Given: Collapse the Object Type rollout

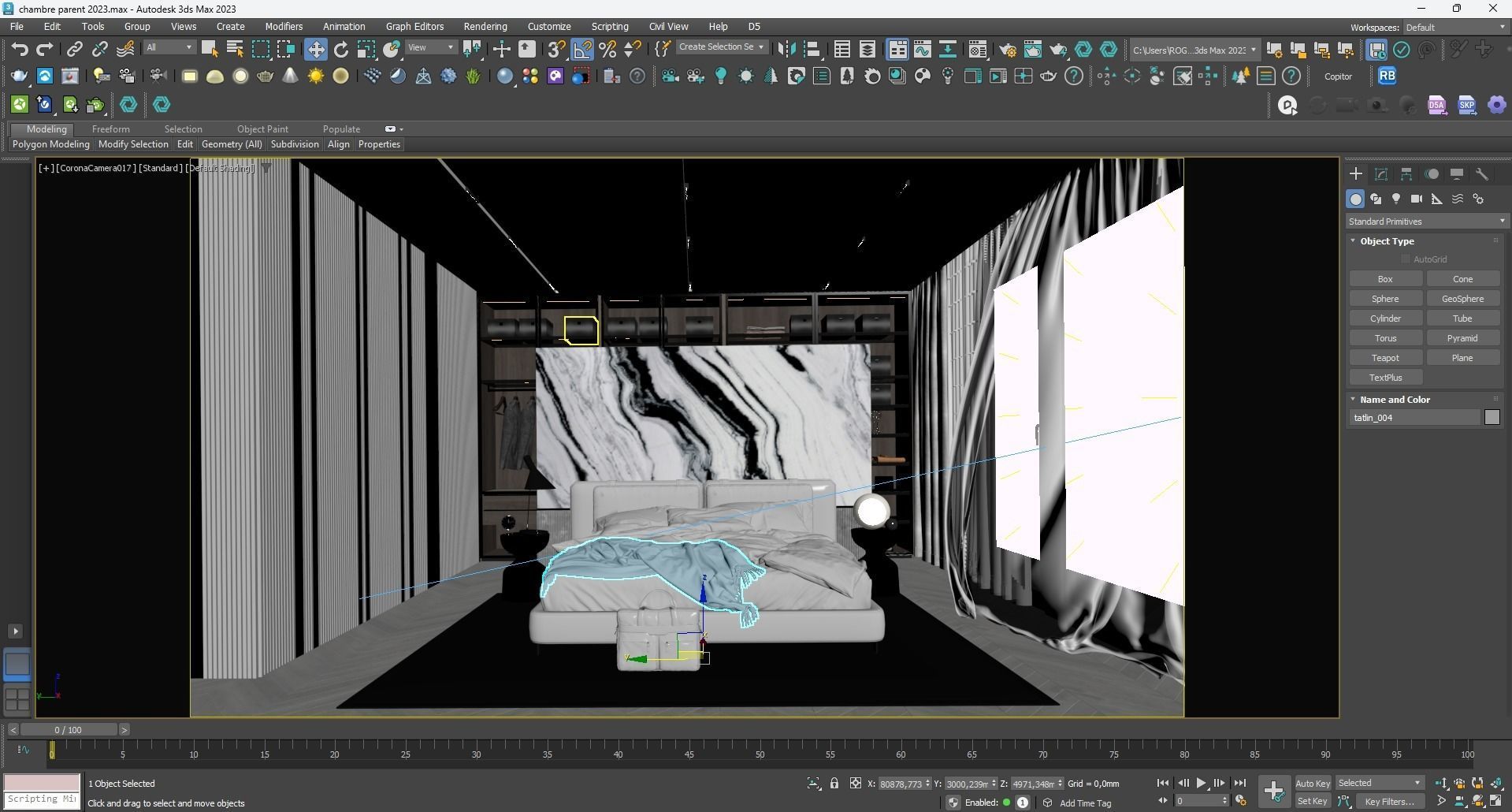Looking at the screenshot, I should (x=1386, y=241).
